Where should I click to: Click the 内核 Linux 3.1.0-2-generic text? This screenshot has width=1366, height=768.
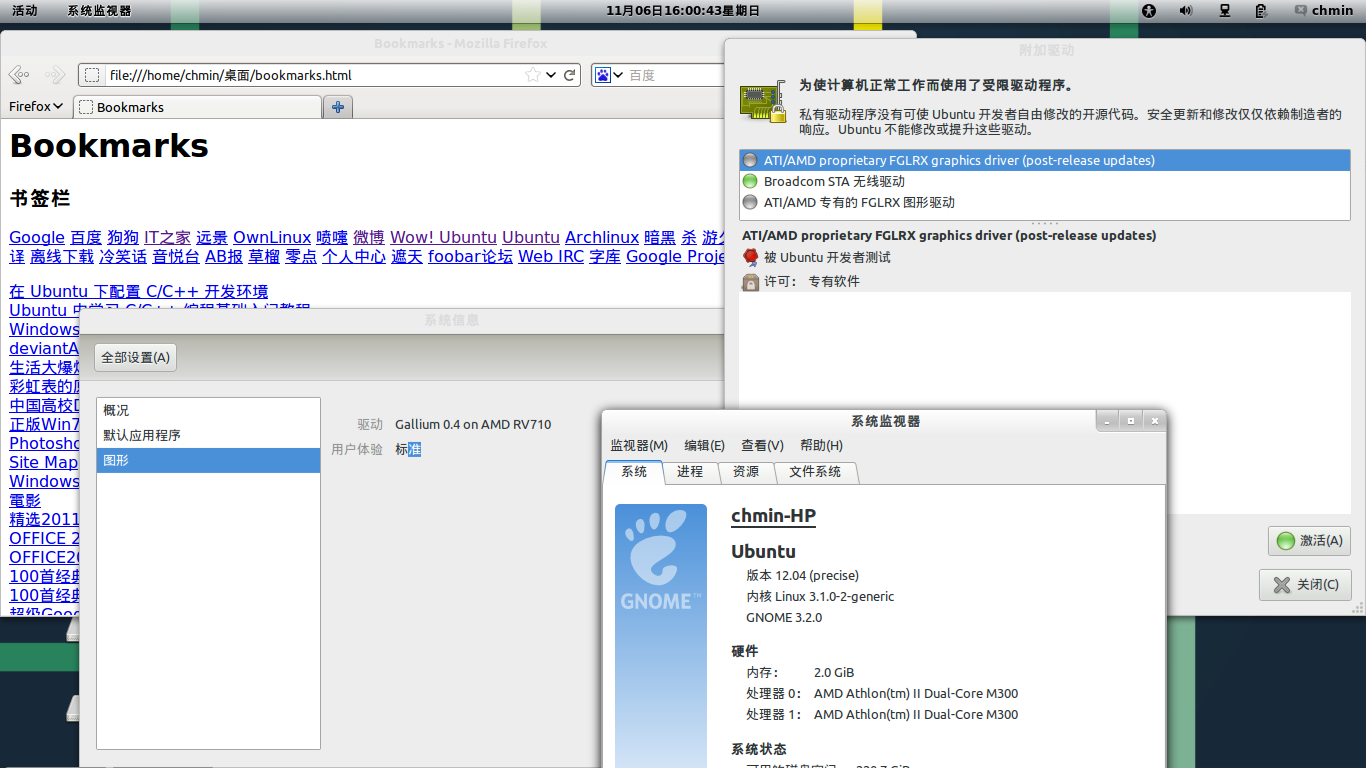coord(820,596)
